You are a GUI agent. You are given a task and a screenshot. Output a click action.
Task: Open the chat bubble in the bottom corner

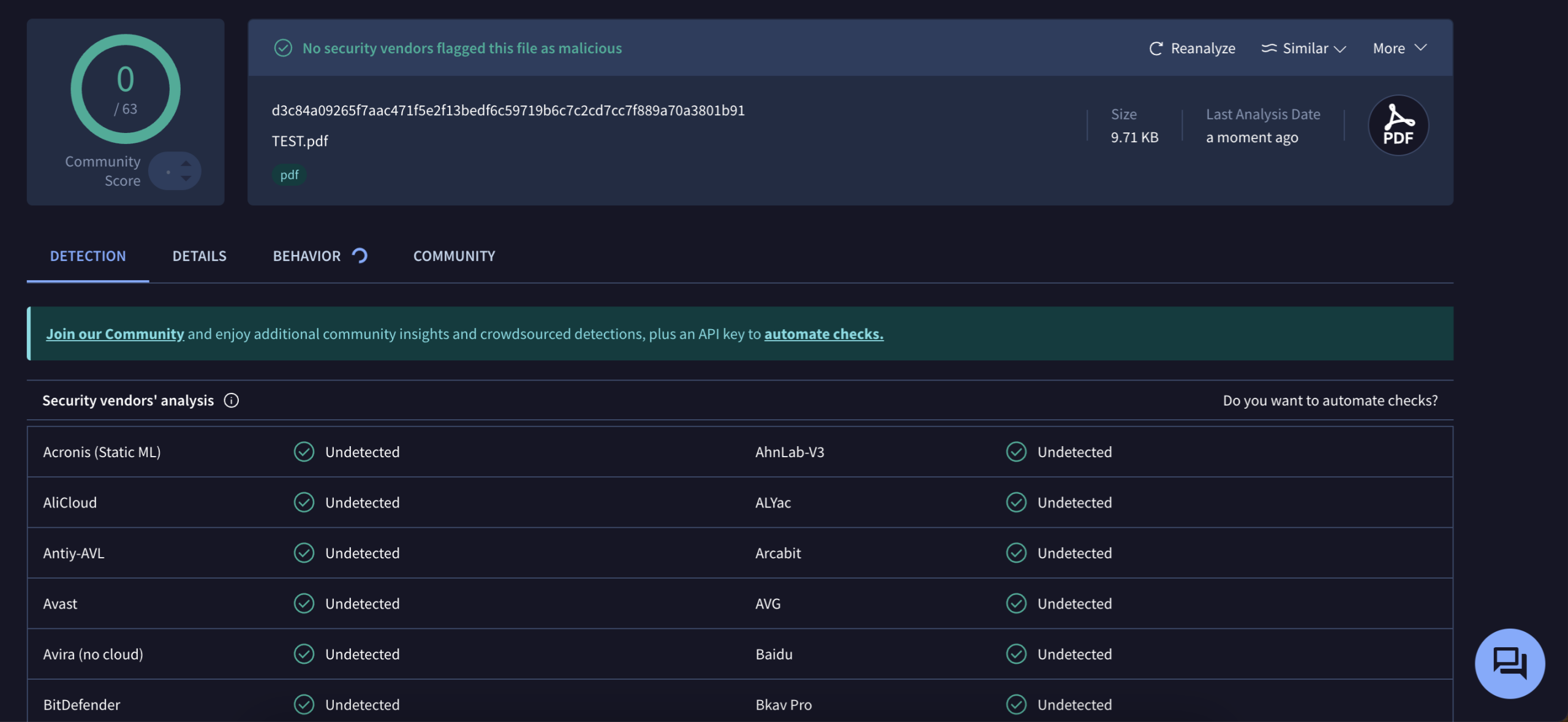[1510, 663]
